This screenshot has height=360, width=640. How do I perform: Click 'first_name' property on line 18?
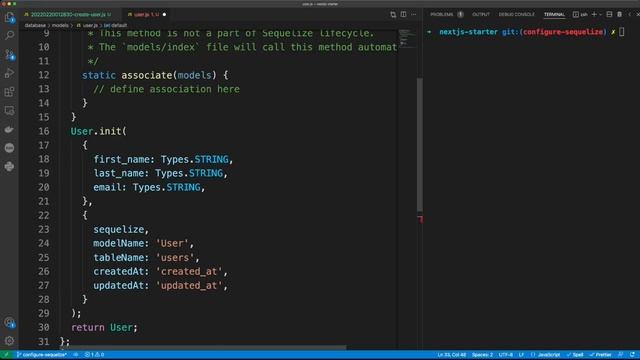[121, 159]
